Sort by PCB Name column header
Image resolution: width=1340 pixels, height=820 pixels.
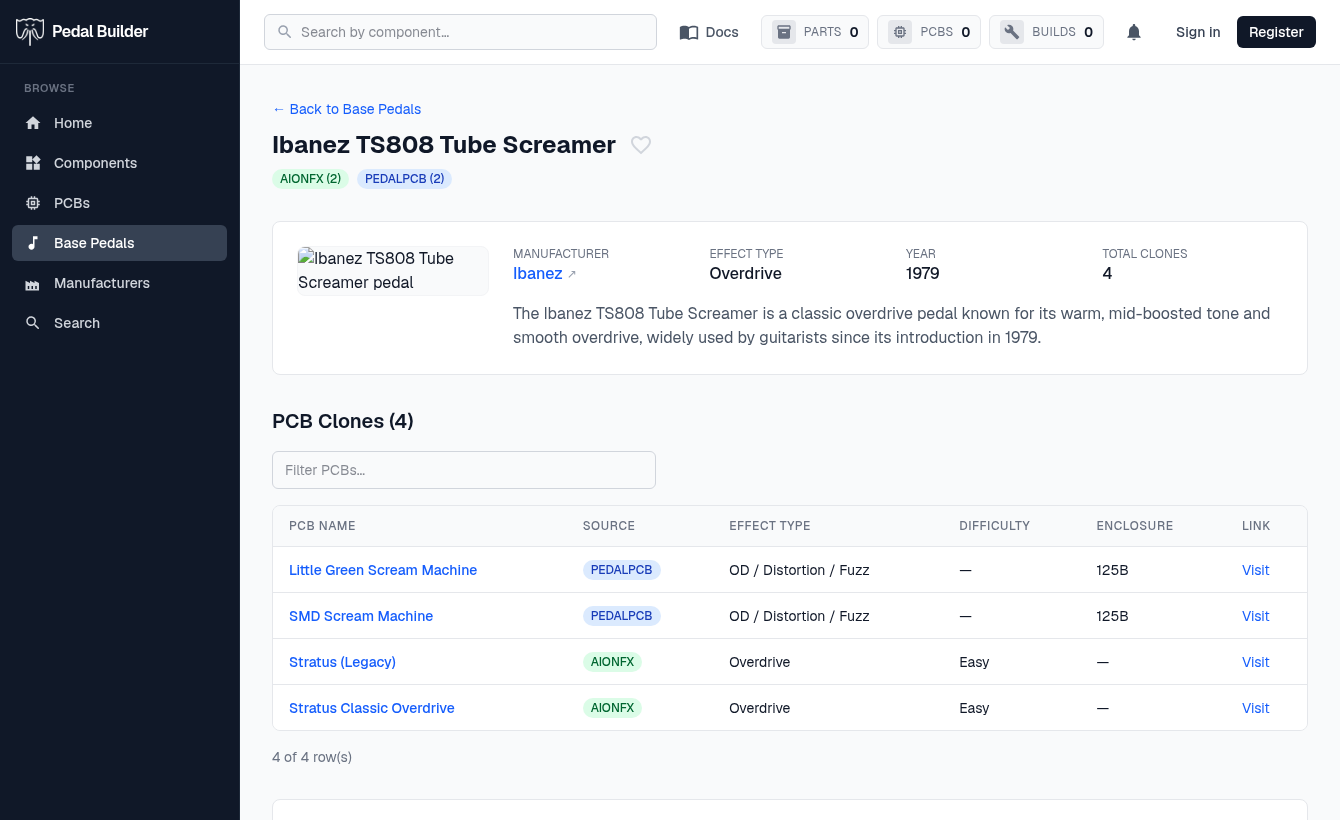point(322,526)
